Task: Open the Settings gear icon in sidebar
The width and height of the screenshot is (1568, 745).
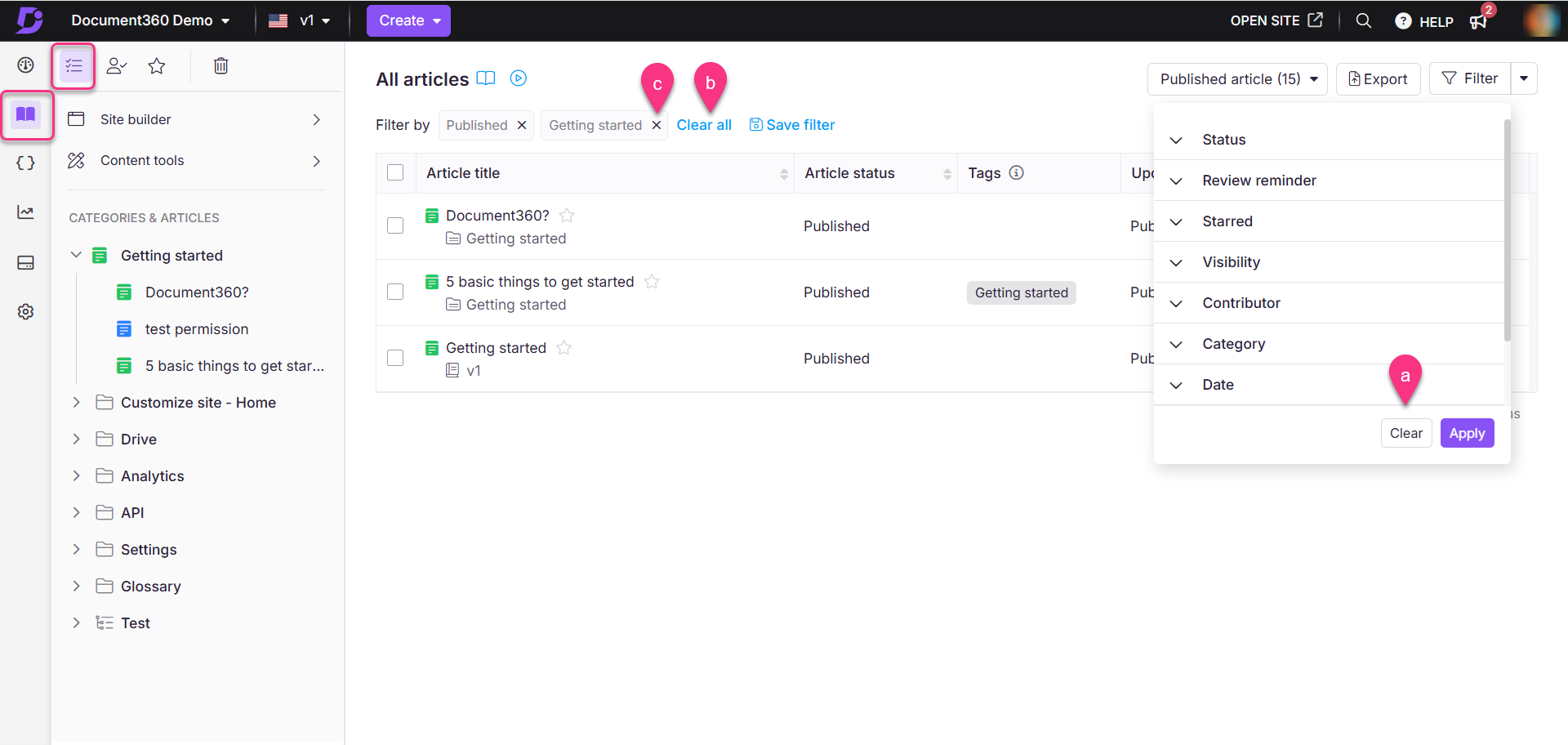Action: click(25, 311)
